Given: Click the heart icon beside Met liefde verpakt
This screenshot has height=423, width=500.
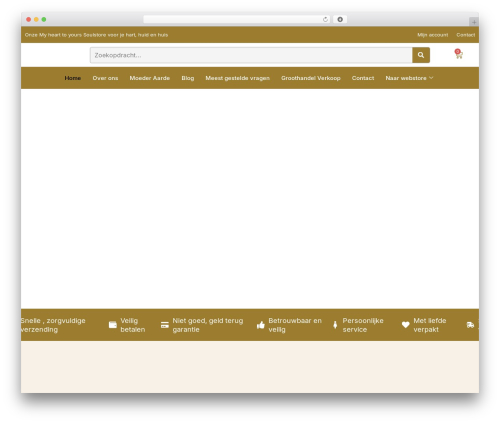Looking at the screenshot, I should 405,325.
